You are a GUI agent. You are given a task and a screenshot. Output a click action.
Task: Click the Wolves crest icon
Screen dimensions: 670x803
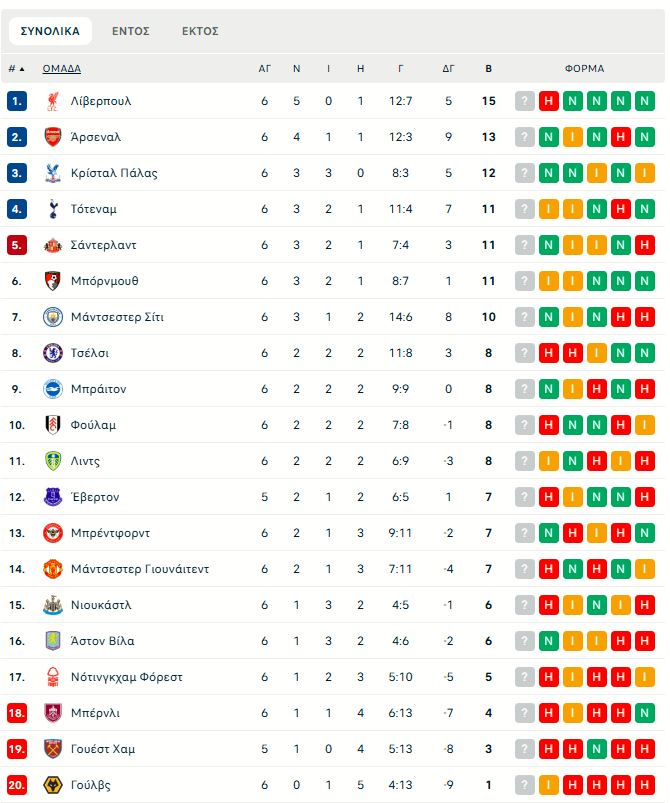click(x=53, y=785)
